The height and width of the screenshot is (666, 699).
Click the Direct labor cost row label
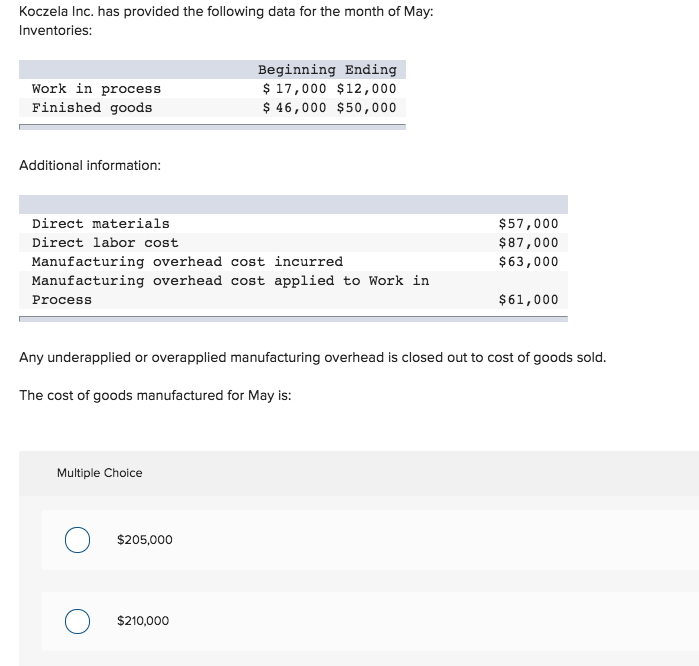pos(105,243)
